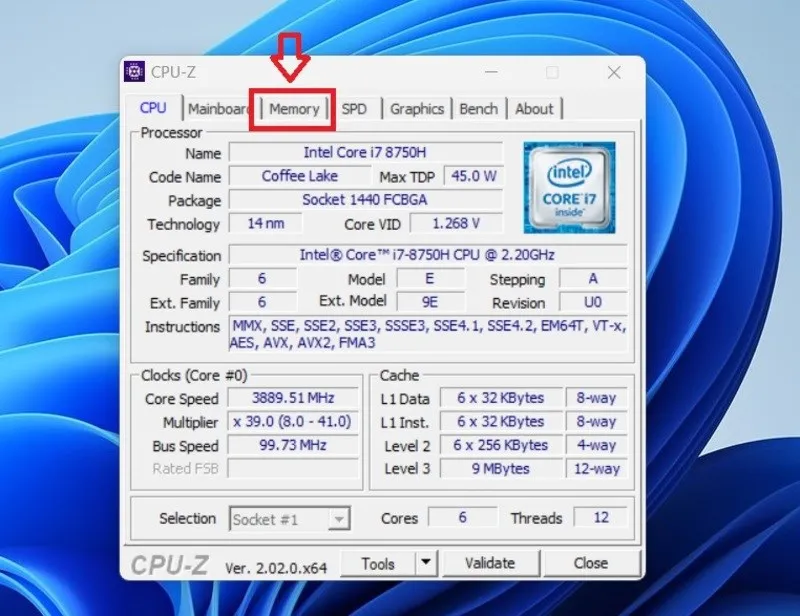The width and height of the screenshot is (800, 616).
Task: Switch to the Memory tab
Action: pos(293,108)
